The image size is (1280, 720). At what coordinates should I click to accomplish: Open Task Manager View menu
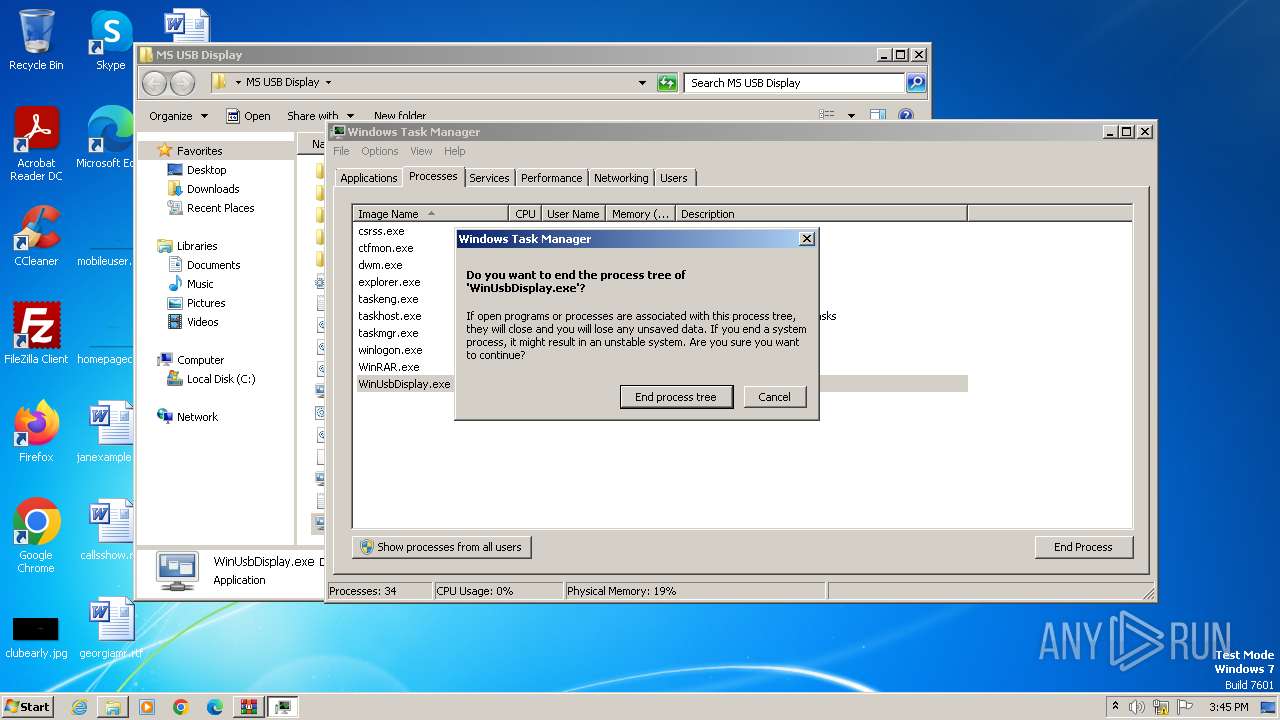pyautogui.click(x=421, y=151)
